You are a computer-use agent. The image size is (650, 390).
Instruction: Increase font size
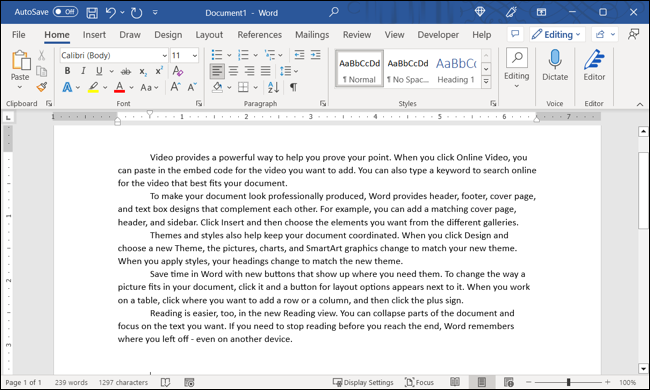click(175, 87)
